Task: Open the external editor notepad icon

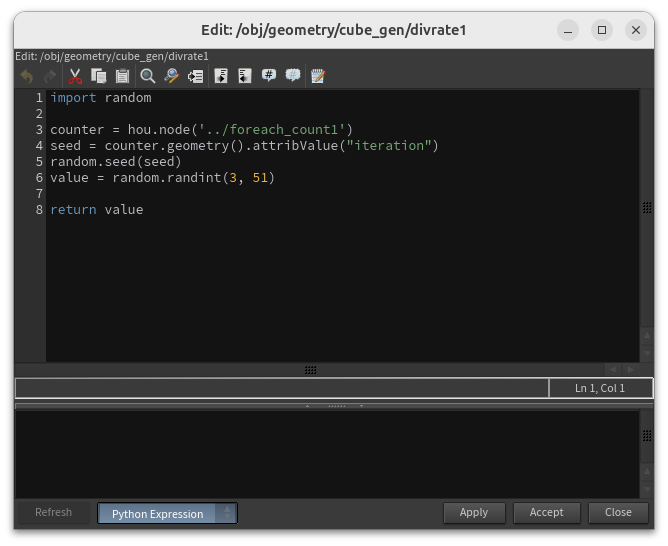Action: (x=318, y=76)
